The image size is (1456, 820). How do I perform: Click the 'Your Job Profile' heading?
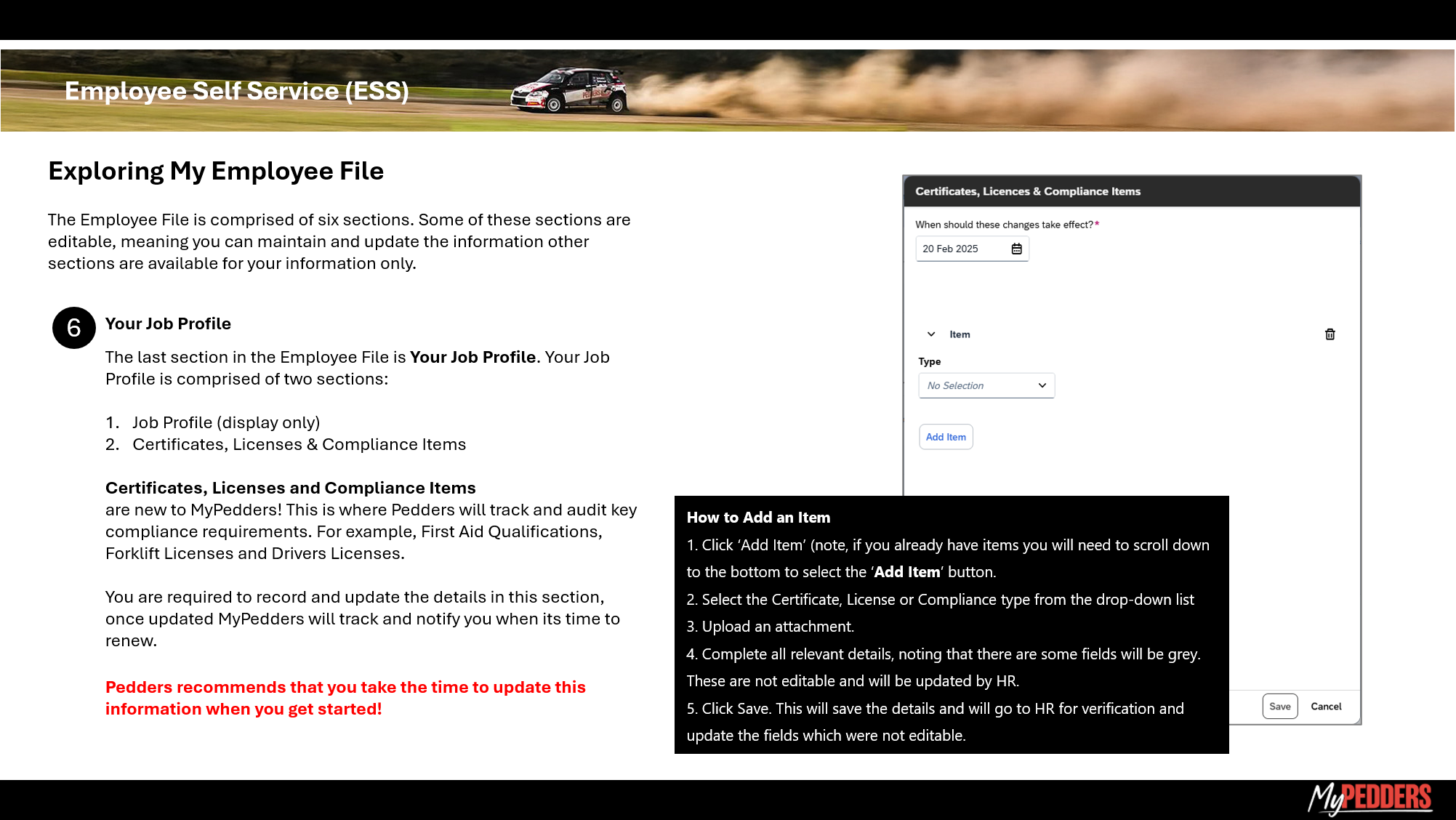point(168,323)
